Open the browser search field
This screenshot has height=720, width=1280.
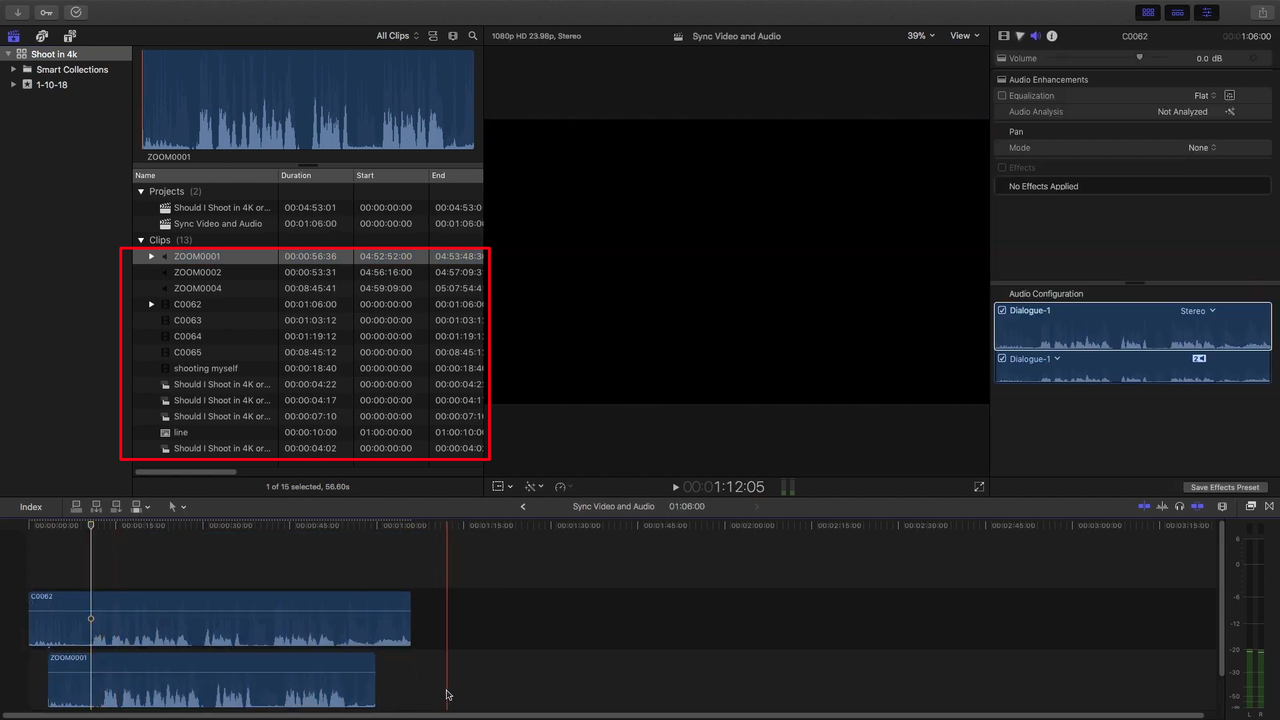pyautogui.click(x=472, y=36)
